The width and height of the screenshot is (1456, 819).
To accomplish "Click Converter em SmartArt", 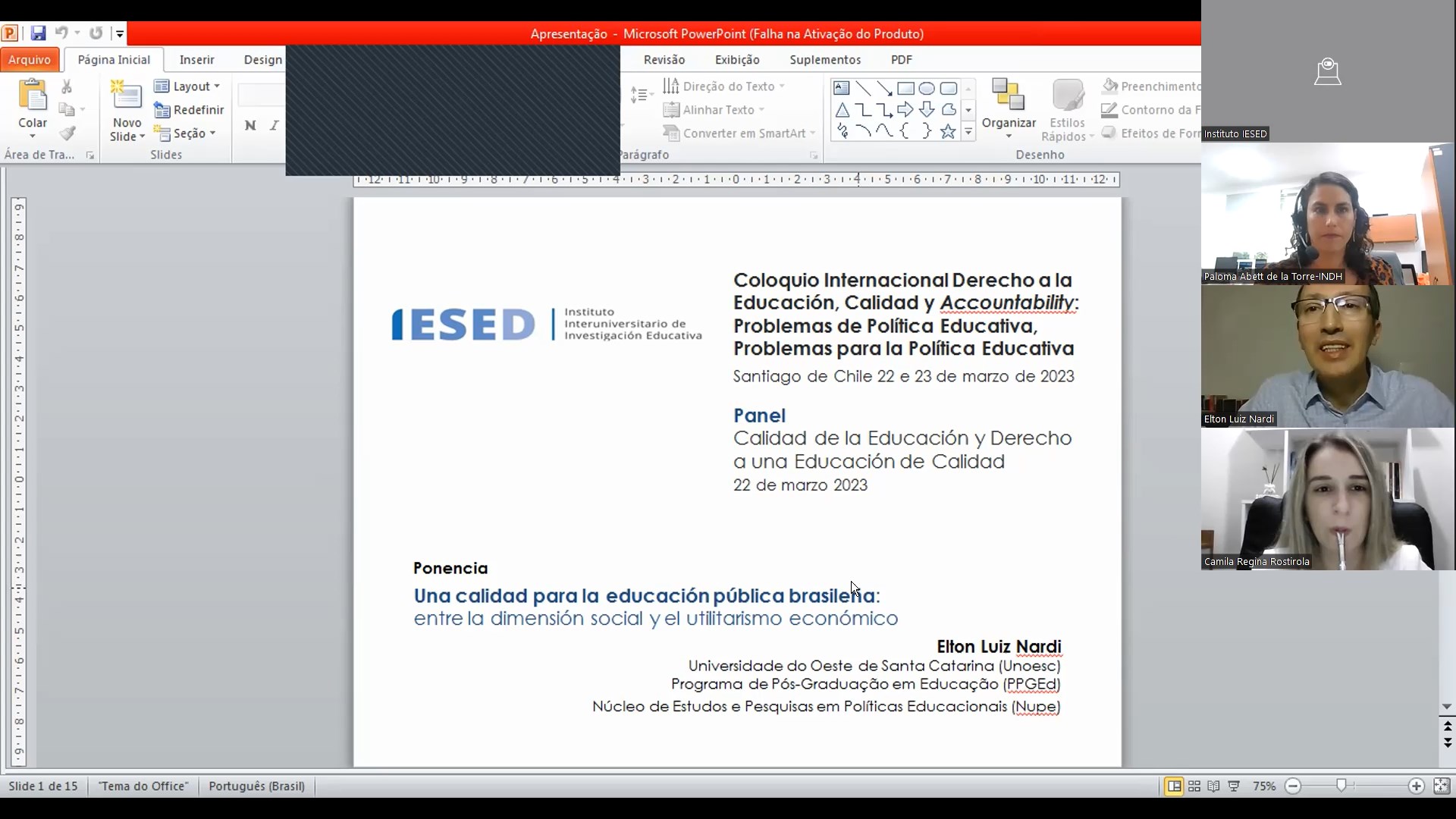I will coord(739,133).
